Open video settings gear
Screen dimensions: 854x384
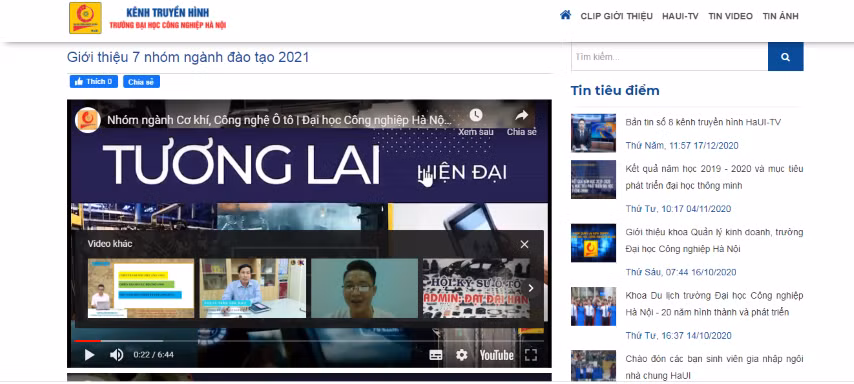click(x=462, y=355)
